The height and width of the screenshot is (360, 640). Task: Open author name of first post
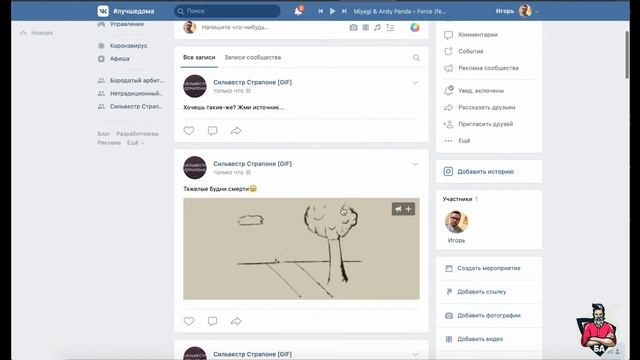pos(252,82)
